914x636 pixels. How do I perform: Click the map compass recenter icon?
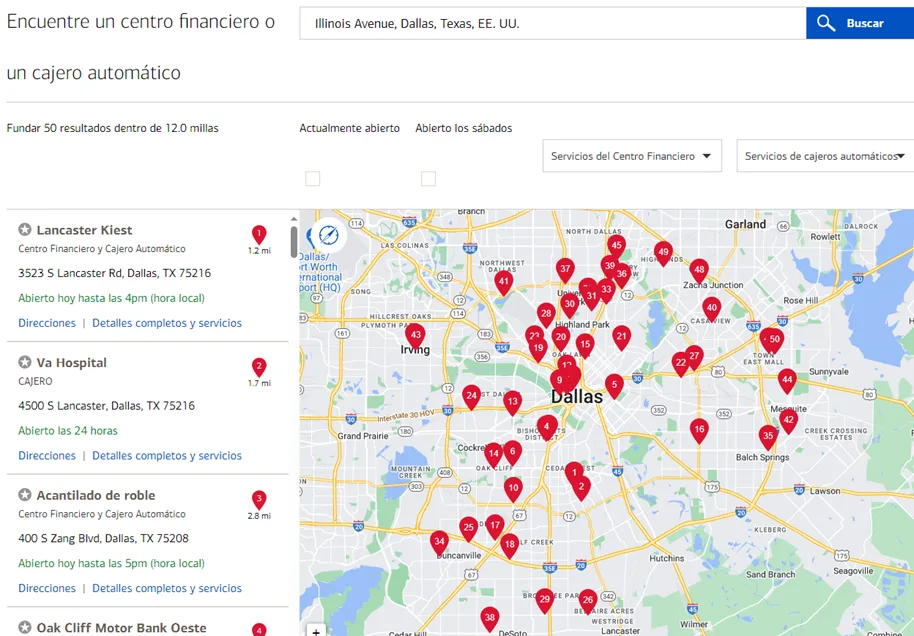(x=329, y=236)
